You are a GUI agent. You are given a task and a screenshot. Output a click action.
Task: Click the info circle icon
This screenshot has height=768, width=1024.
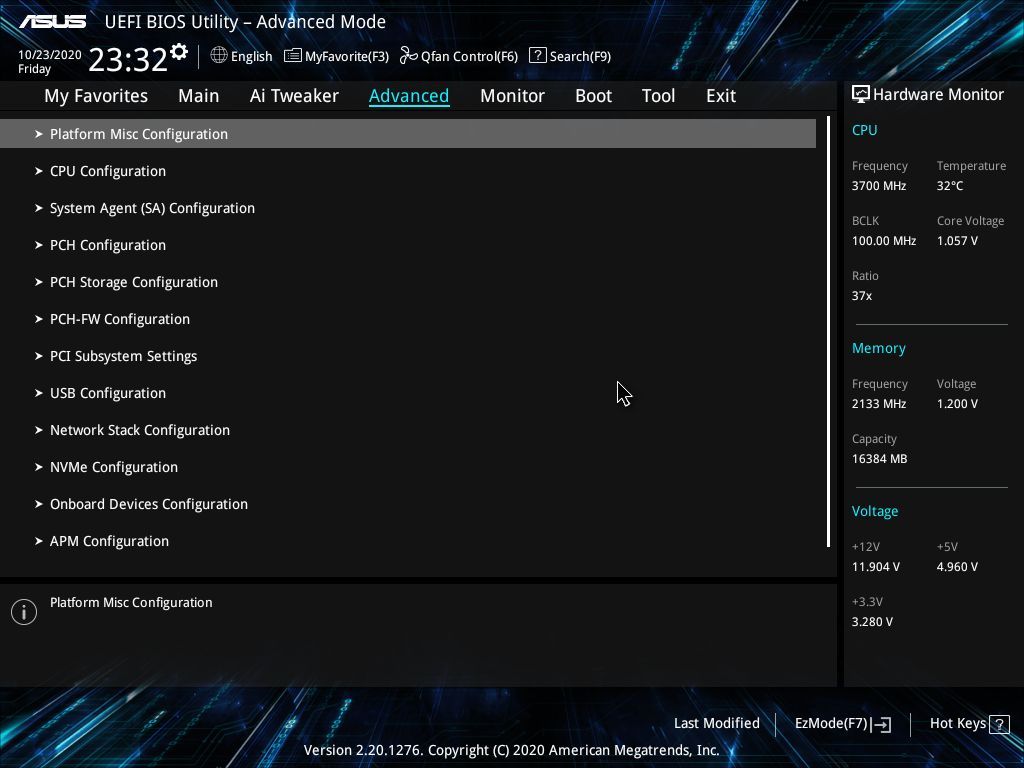coord(24,612)
